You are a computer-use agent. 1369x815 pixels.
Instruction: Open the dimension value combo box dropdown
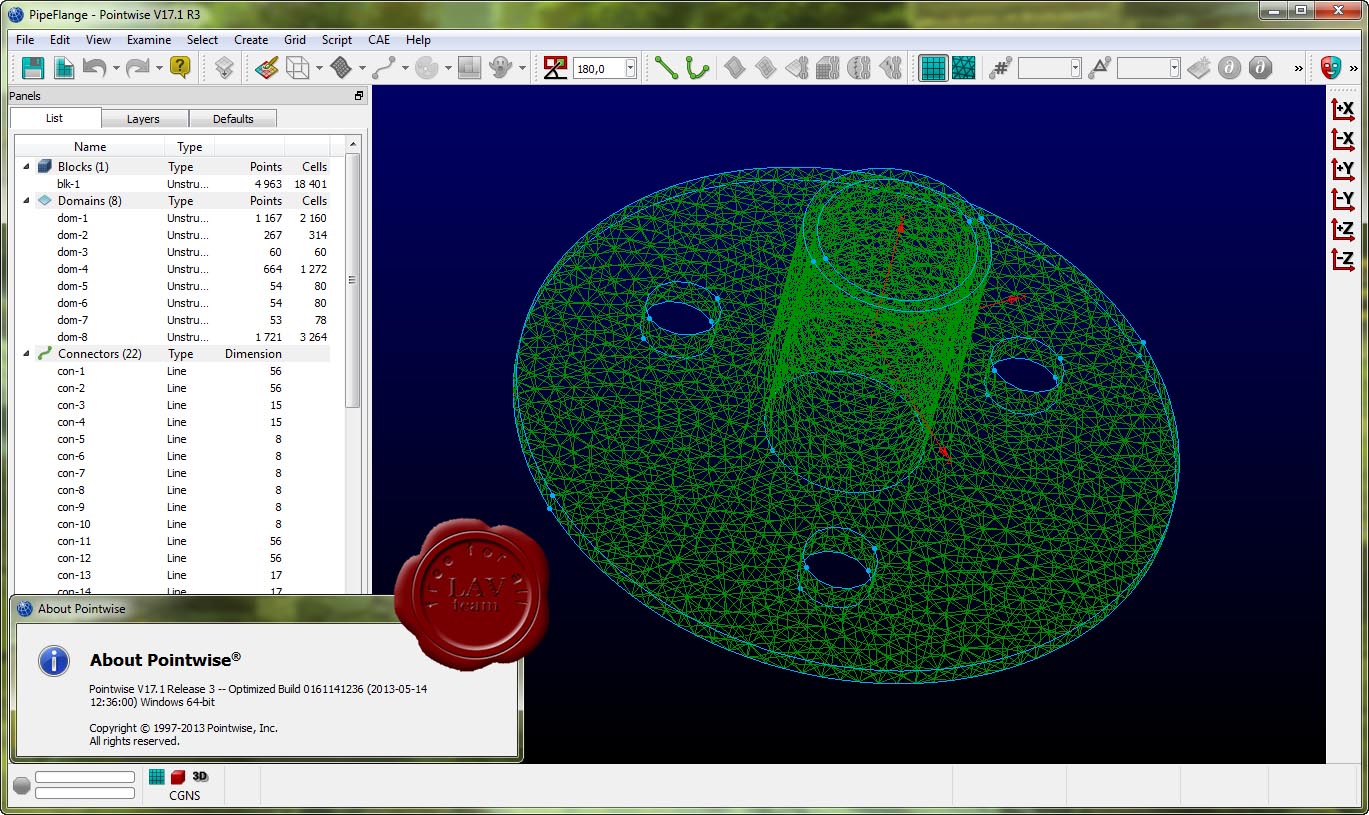[x=1076, y=68]
